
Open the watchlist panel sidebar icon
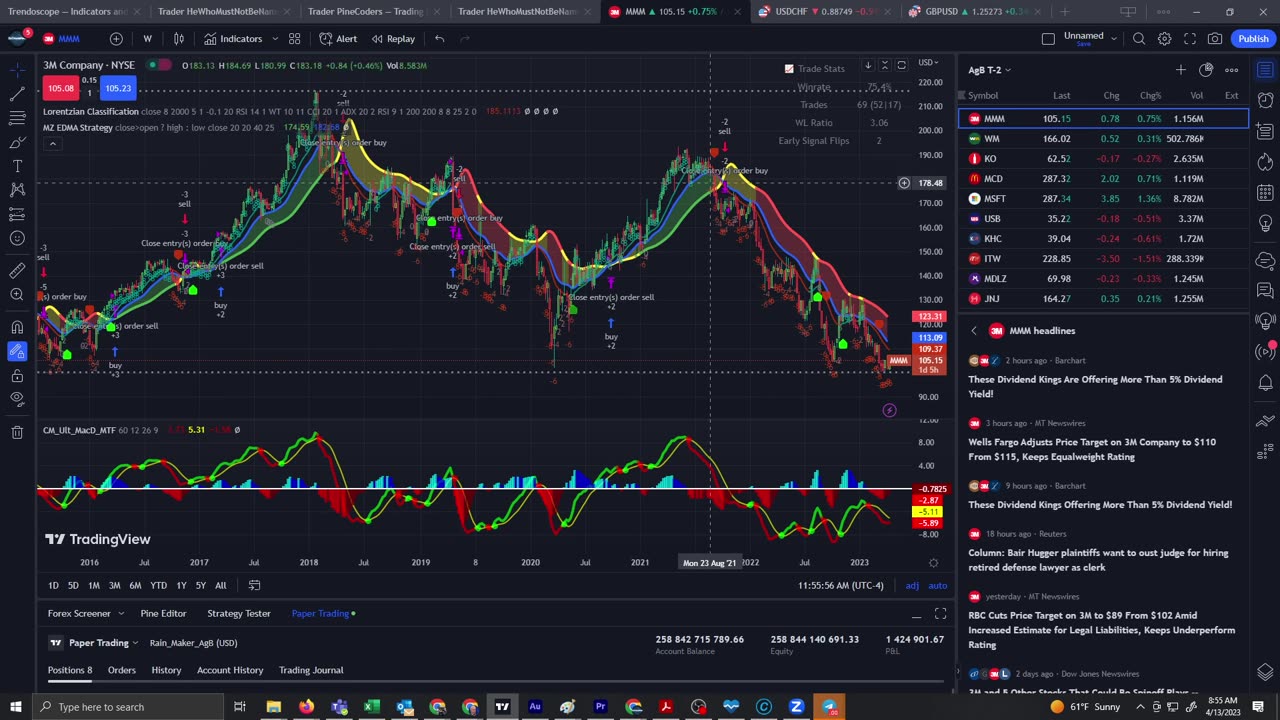click(x=1265, y=70)
